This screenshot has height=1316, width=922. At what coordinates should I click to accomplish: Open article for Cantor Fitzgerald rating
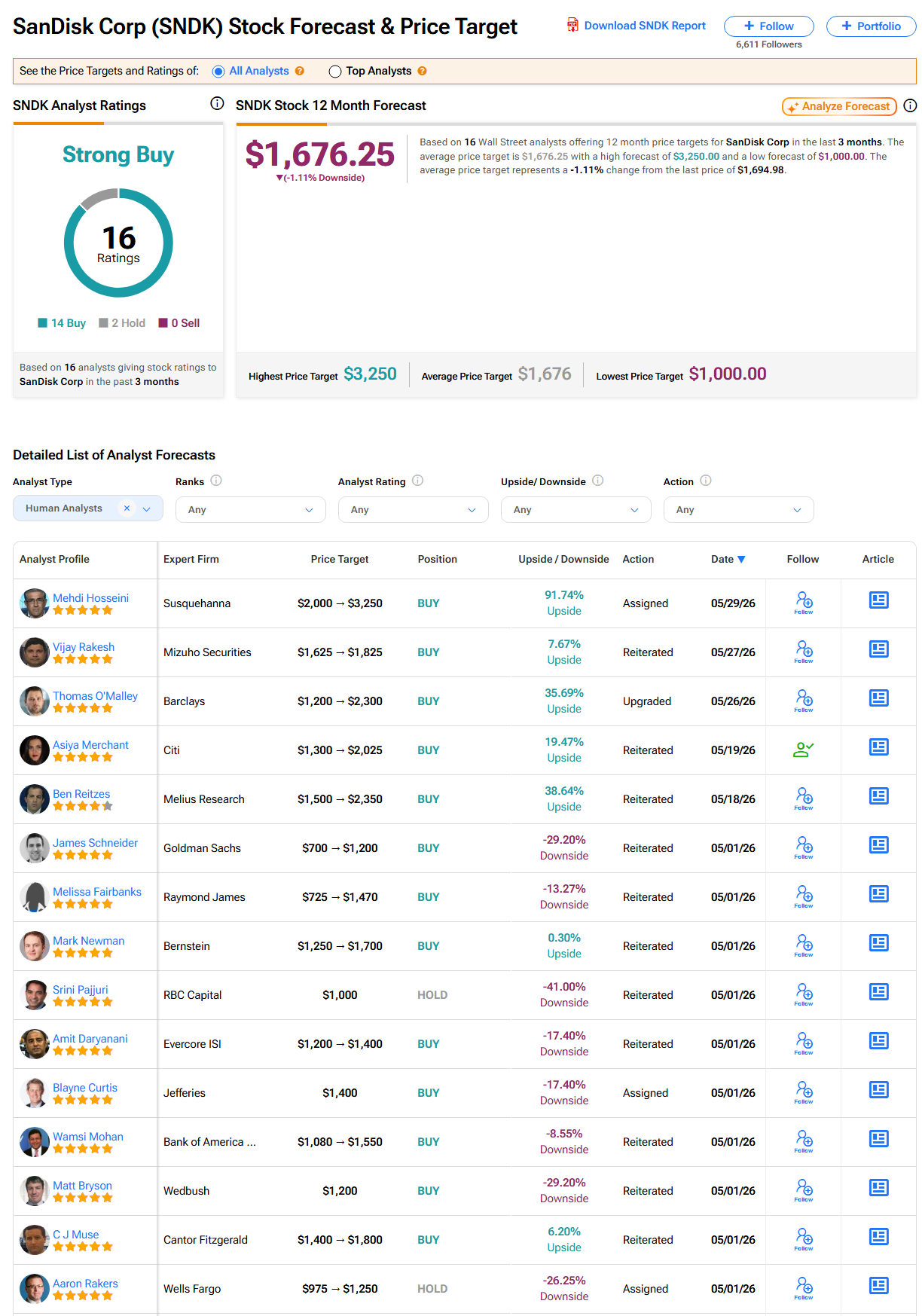coord(879,1237)
